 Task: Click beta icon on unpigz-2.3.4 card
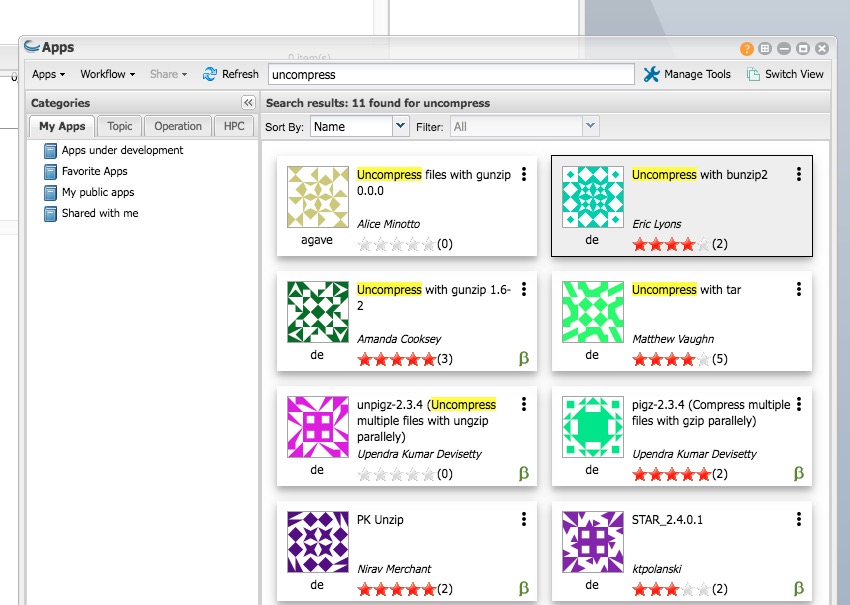524,473
